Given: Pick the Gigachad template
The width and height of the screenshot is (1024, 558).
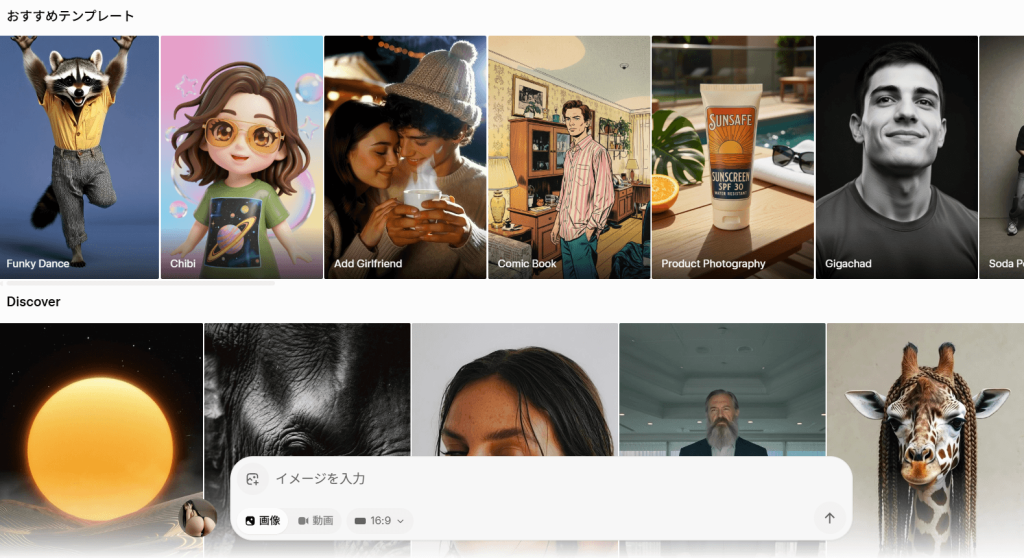Looking at the screenshot, I should (x=896, y=157).
